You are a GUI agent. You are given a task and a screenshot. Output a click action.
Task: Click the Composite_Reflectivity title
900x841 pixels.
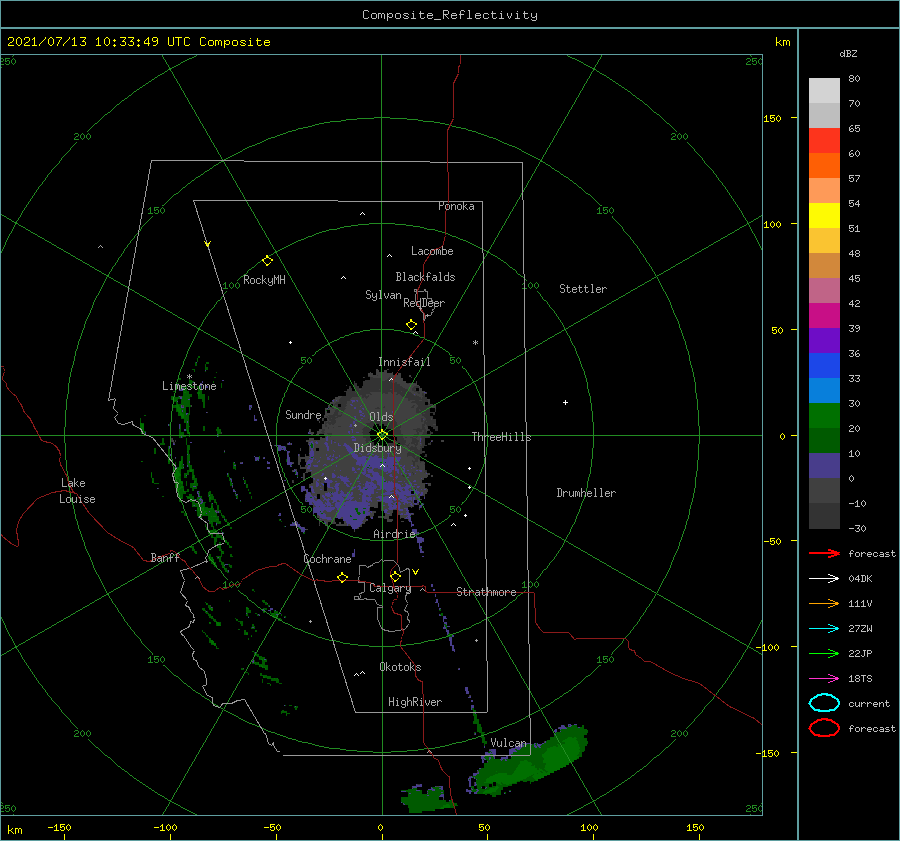[x=449, y=15]
